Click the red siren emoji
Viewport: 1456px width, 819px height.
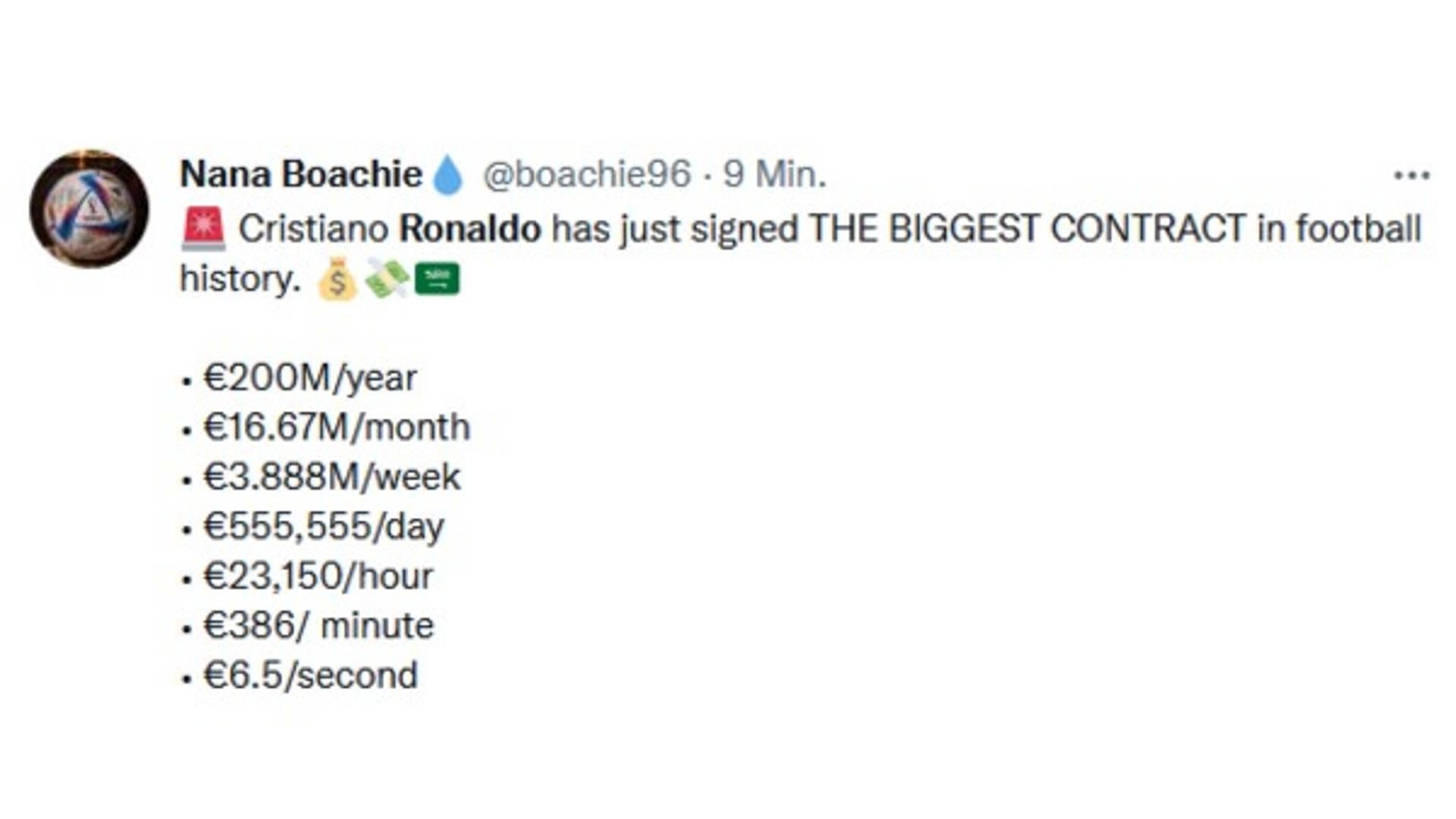tap(203, 228)
